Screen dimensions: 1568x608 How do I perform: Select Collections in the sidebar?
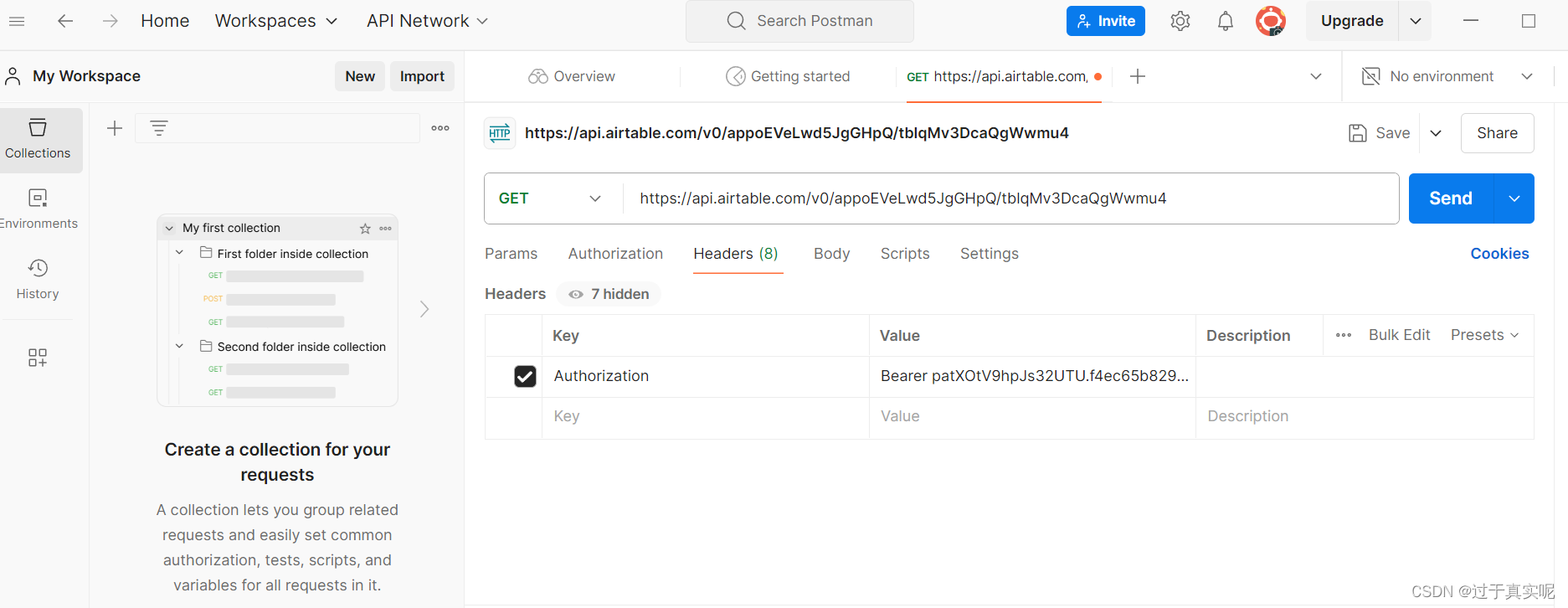(x=38, y=140)
